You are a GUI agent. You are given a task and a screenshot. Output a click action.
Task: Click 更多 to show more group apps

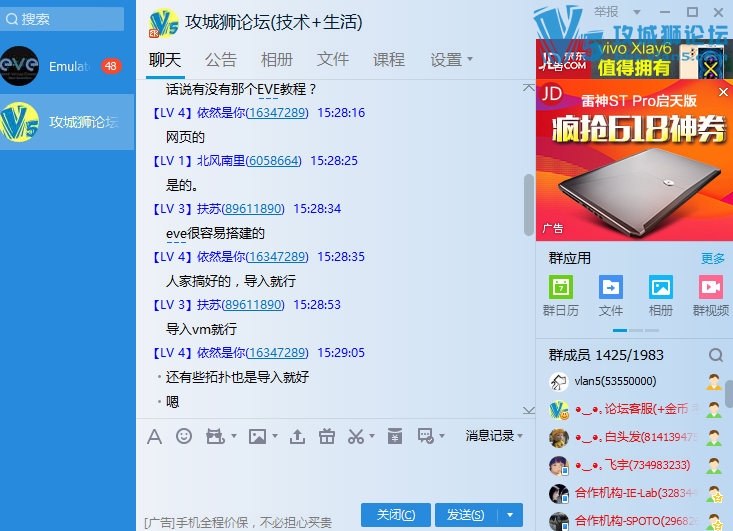pyautogui.click(x=713, y=258)
